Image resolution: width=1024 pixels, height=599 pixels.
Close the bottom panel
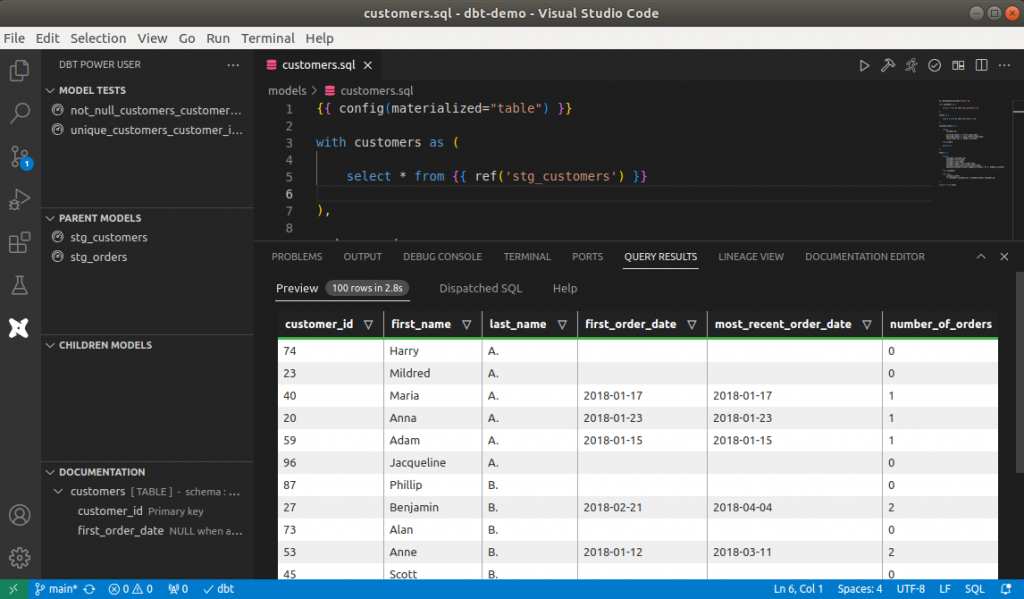coord(1004,257)
